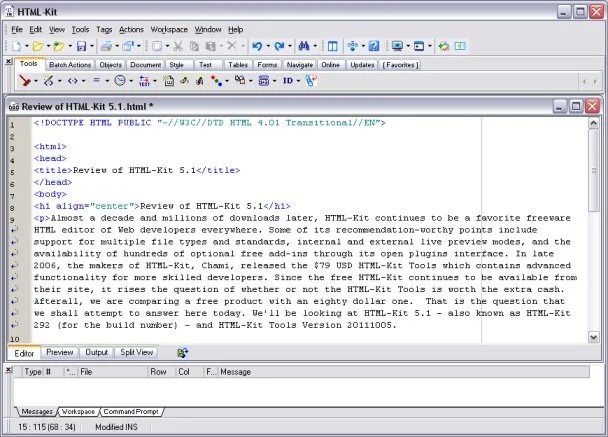Open the dropdown next to the red Tidy brush
This screenshot has width=608, height=437.
tap(36, 81)
